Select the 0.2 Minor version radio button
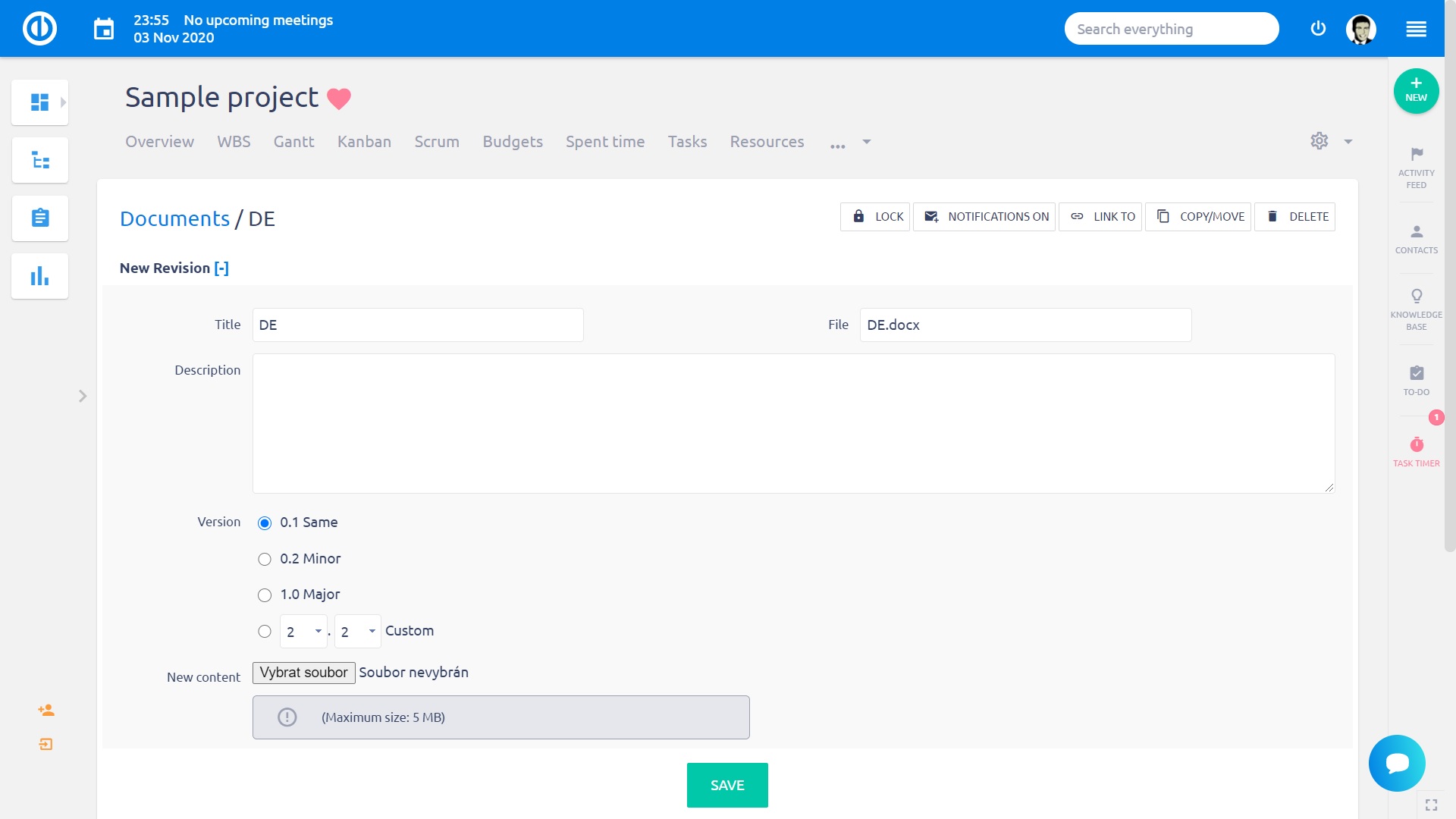Image resolution: width=1456 pixels, height=819 pixels. 264,559
